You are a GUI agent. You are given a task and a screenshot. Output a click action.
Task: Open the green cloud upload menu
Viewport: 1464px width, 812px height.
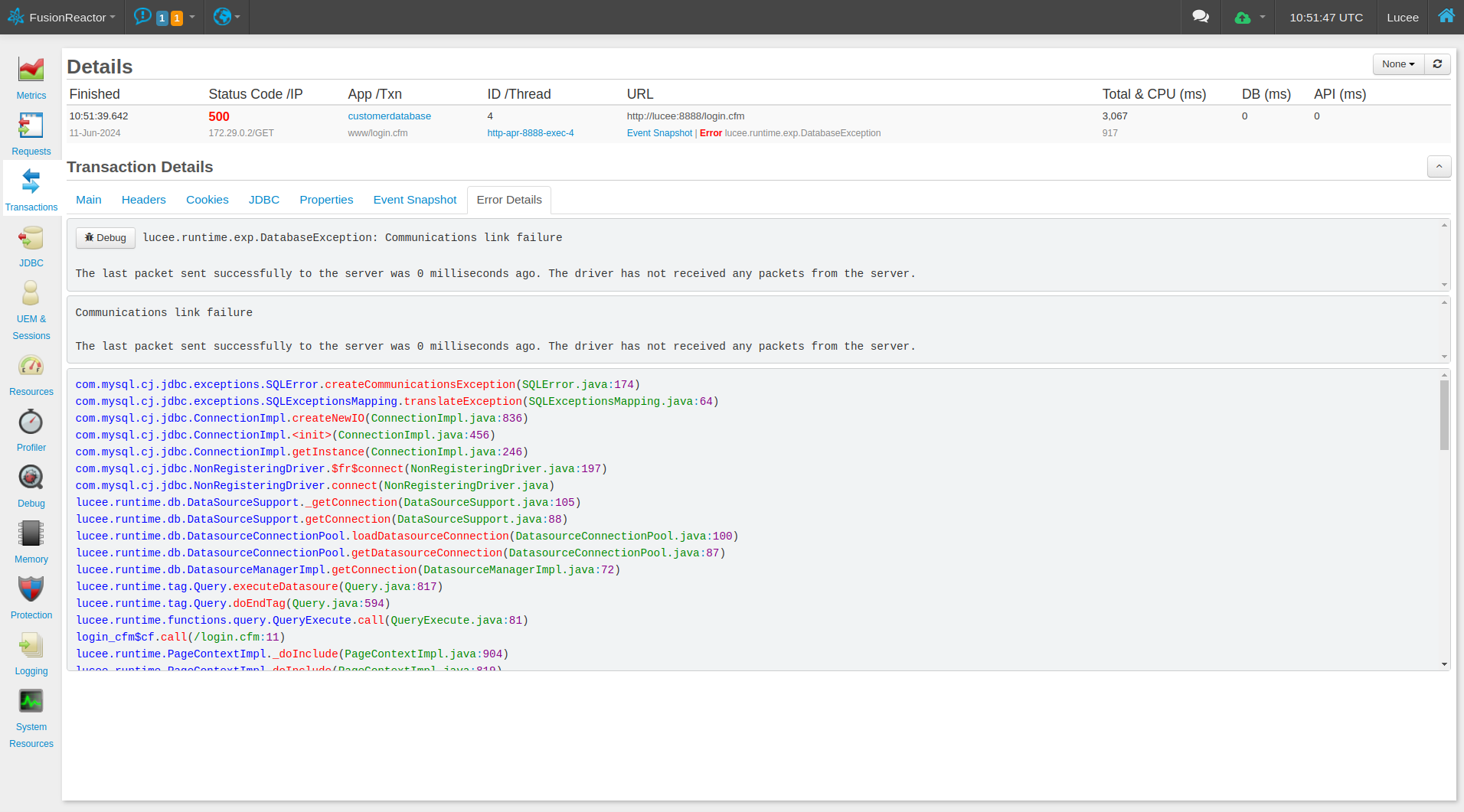pyautogui.click(x=1250, y=17)
